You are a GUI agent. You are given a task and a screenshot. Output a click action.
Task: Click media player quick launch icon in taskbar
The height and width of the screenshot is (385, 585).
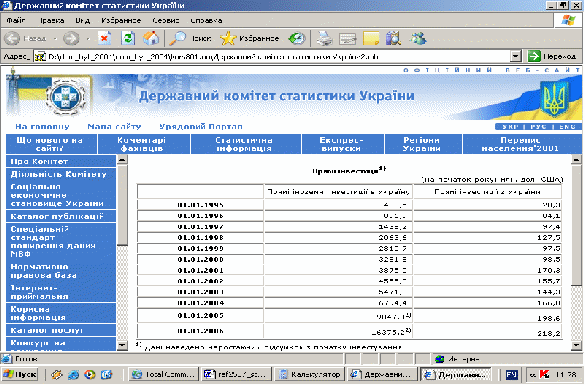click(x=90, y=374)
